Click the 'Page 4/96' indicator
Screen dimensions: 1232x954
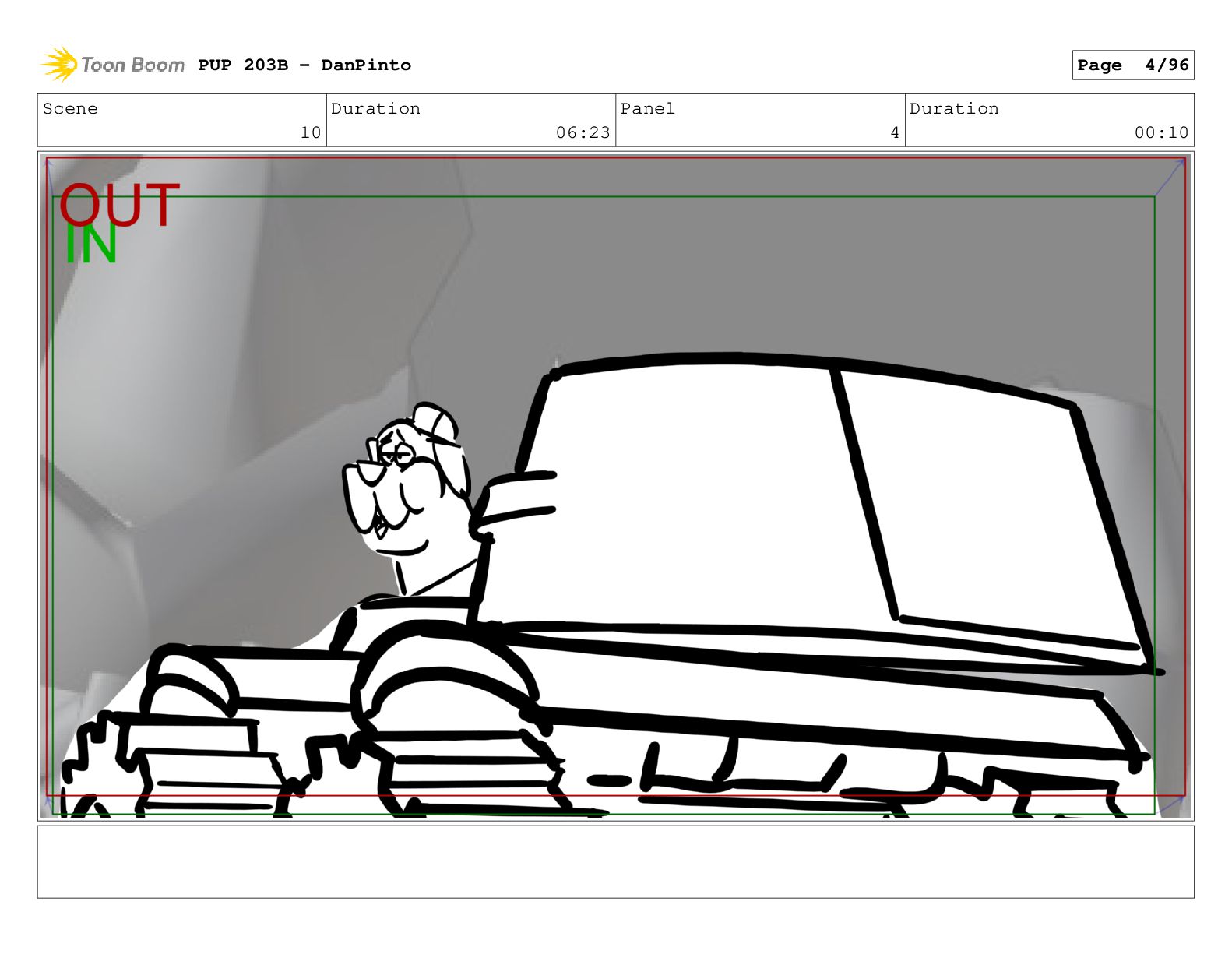(1132, 65)
